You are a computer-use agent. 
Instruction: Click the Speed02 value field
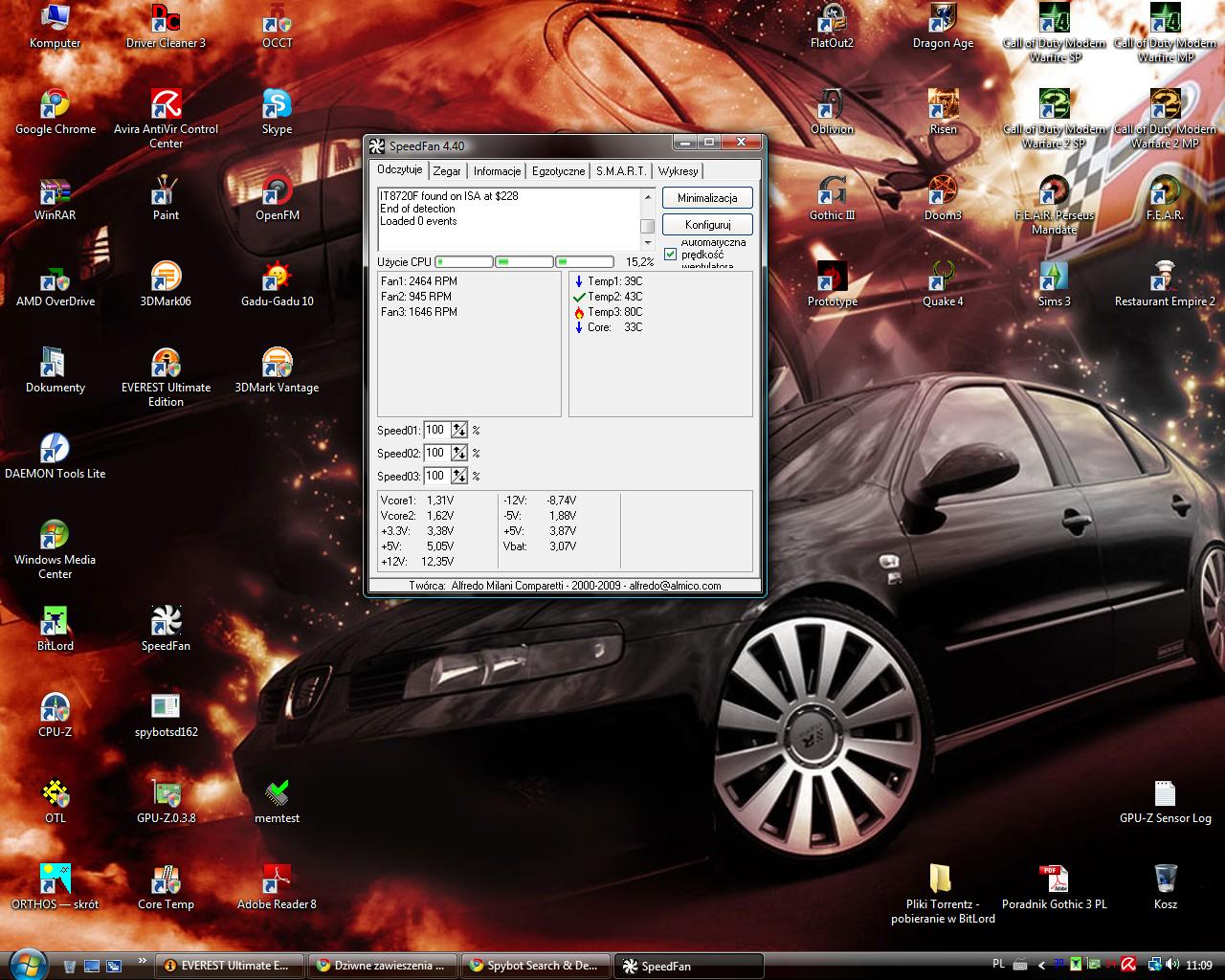click(x=436, y=453)
